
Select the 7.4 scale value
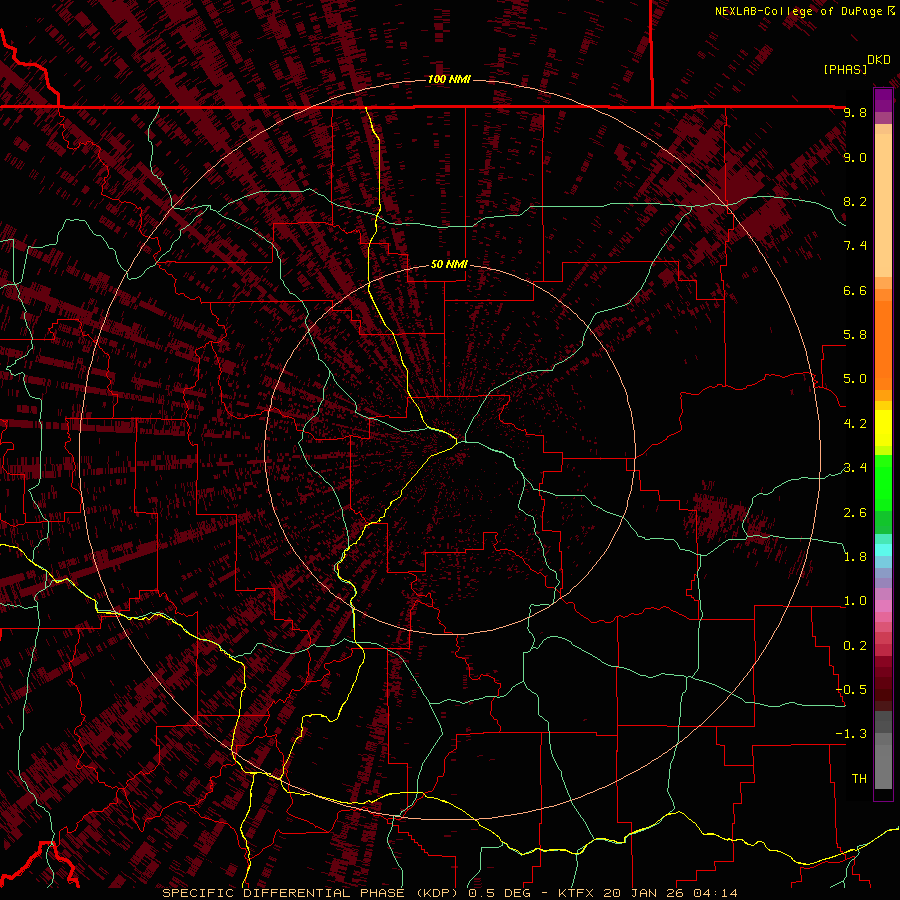coord(855,246)
